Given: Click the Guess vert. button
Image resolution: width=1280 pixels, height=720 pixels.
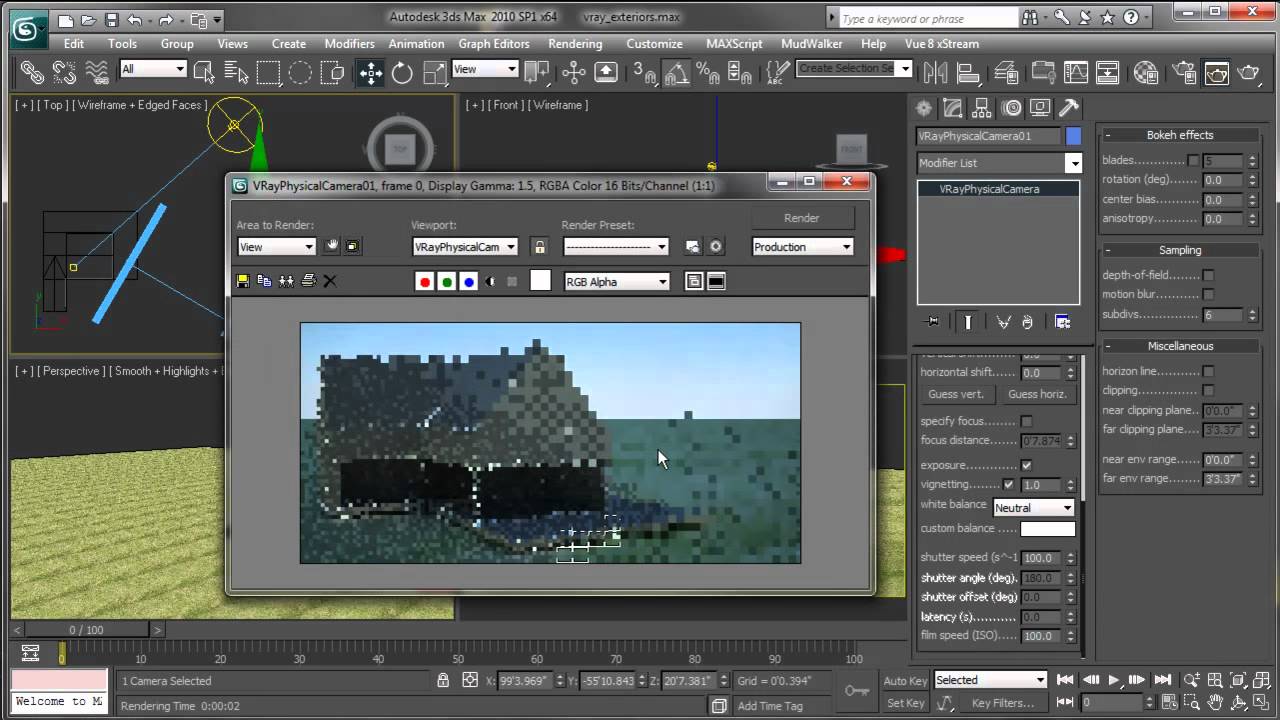Looking at the screenshot, I should [956, 394].
